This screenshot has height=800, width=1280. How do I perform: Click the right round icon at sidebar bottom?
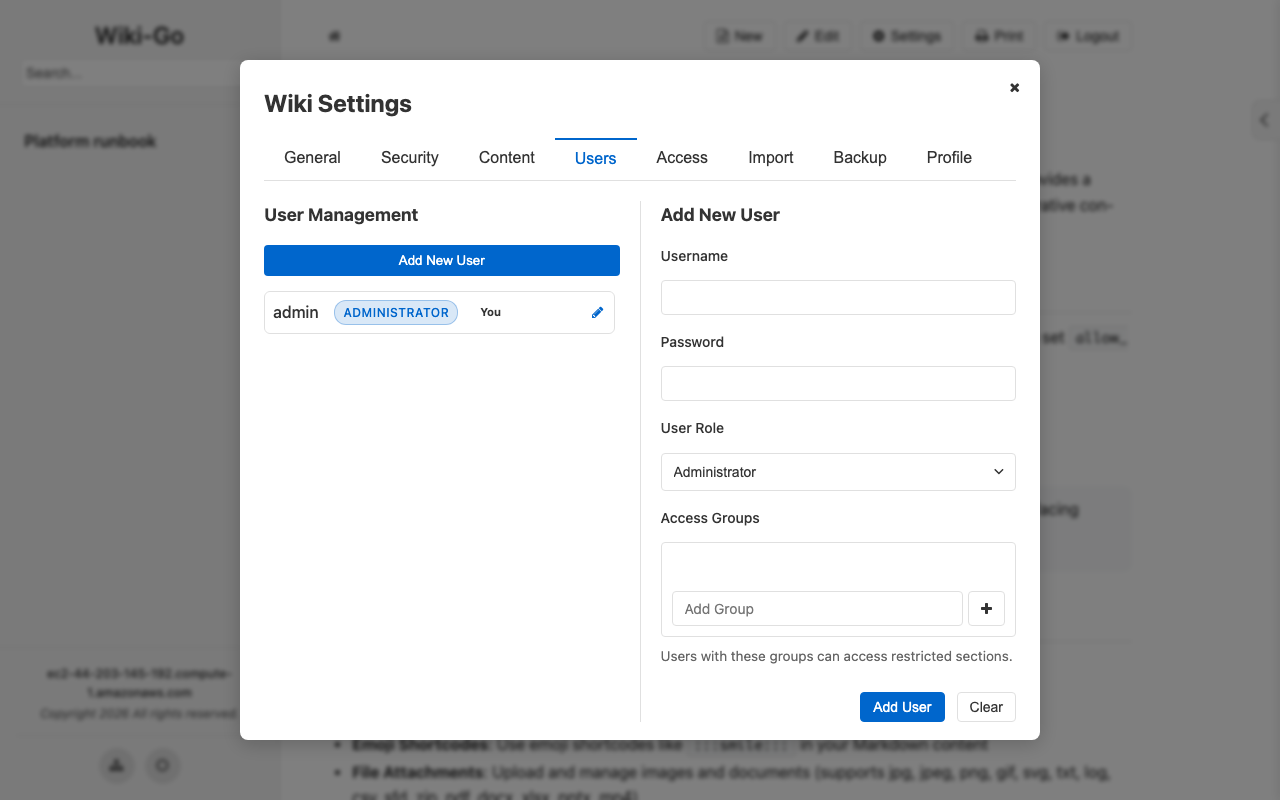coord(163,766)
